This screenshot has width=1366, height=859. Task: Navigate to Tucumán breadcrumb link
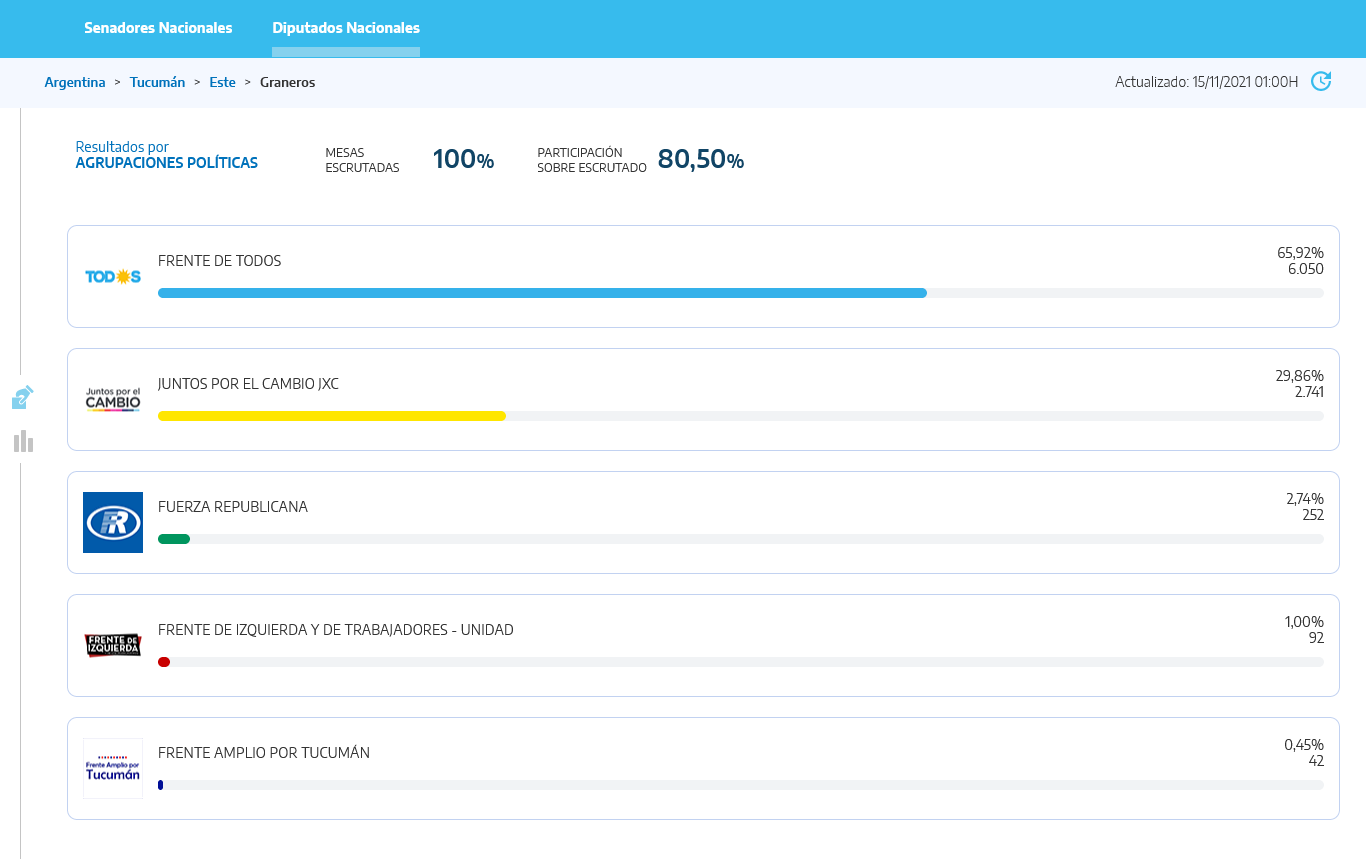157,82
